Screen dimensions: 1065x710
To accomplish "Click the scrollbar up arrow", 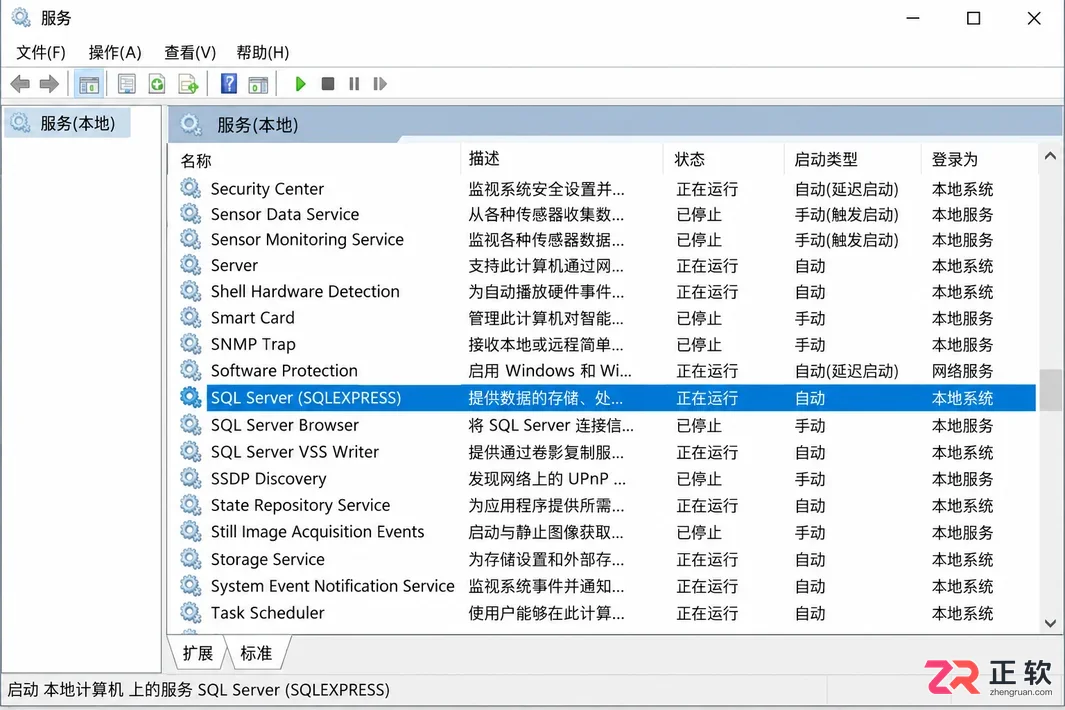I will click(1050, 156).
